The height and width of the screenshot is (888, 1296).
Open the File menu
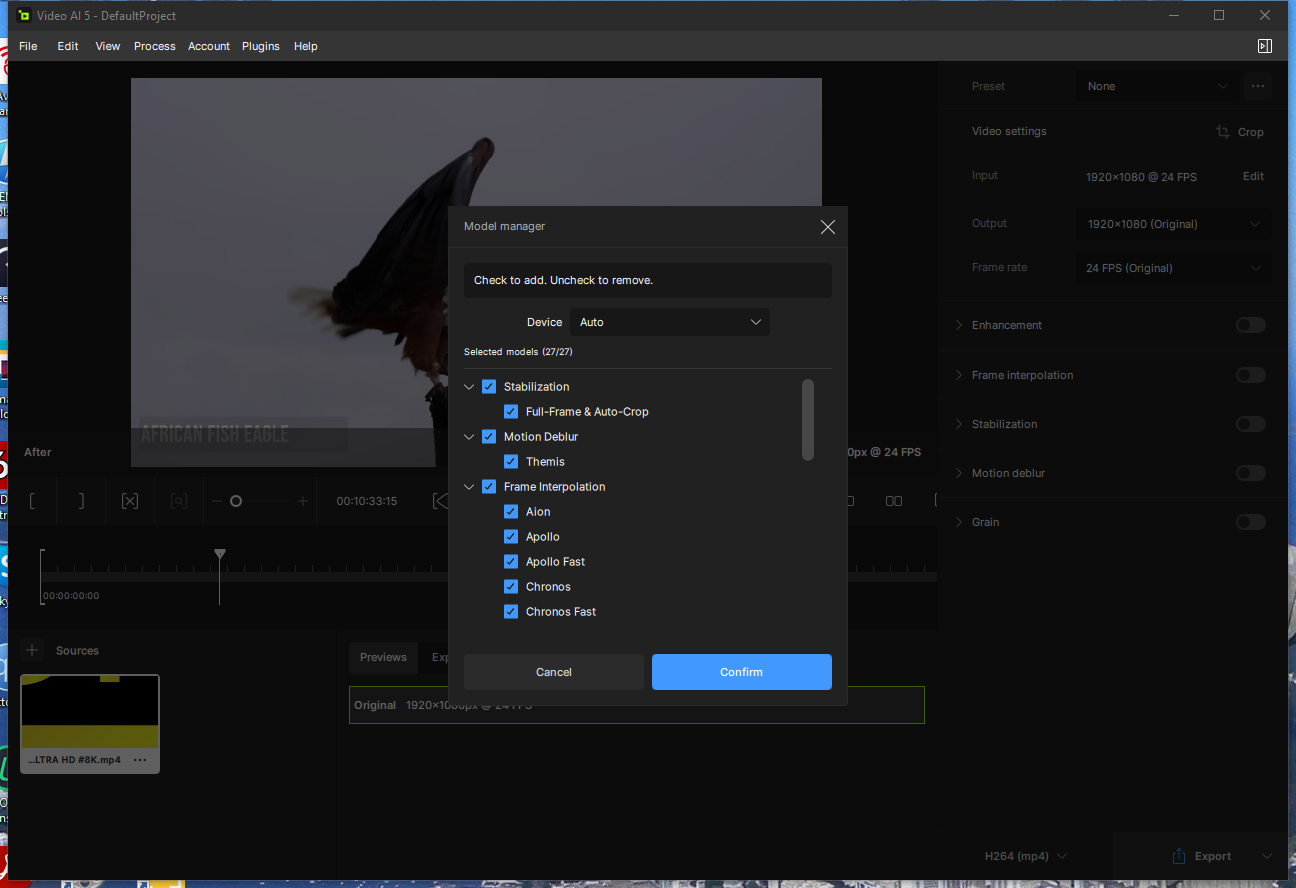coord(28,46)
